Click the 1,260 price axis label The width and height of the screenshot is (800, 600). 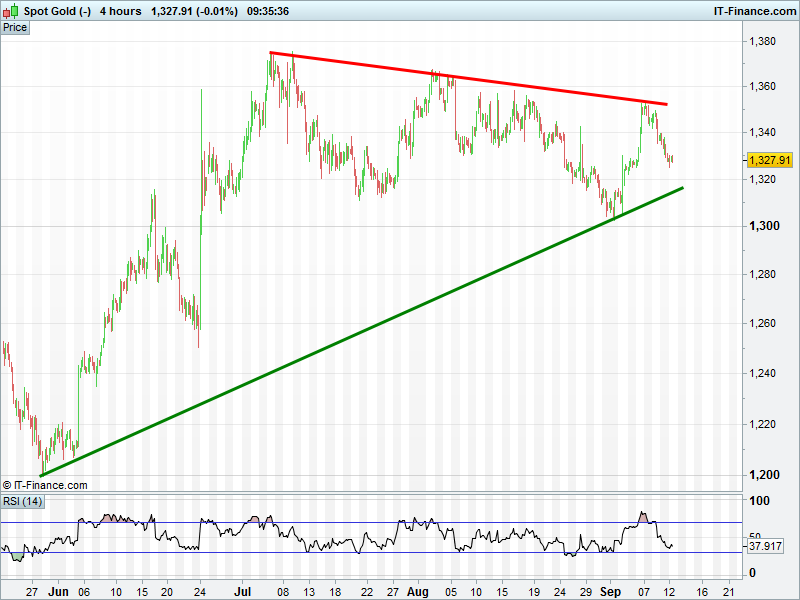[762, 323]
